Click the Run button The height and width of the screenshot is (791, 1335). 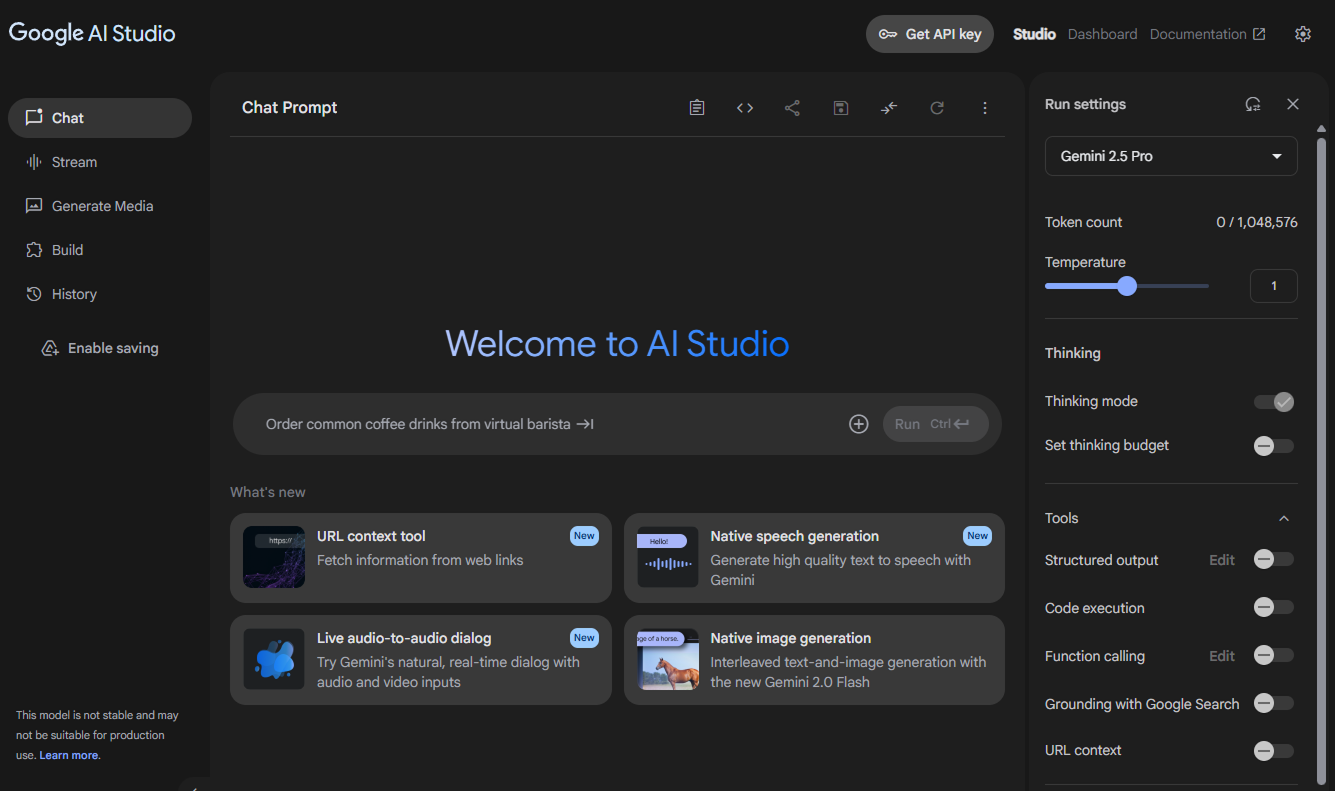[935, 424]
